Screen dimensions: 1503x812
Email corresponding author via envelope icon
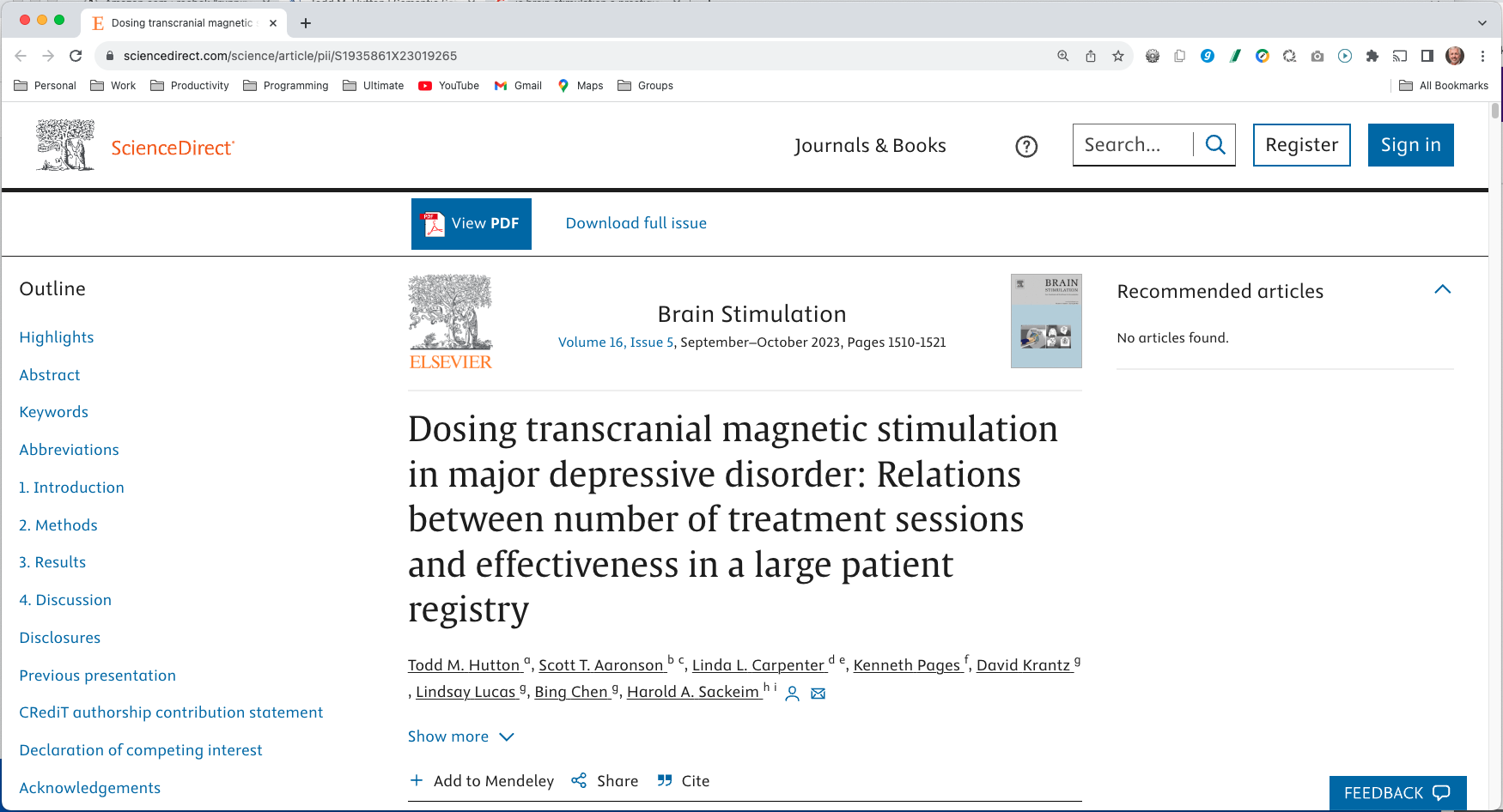point(818,693)
